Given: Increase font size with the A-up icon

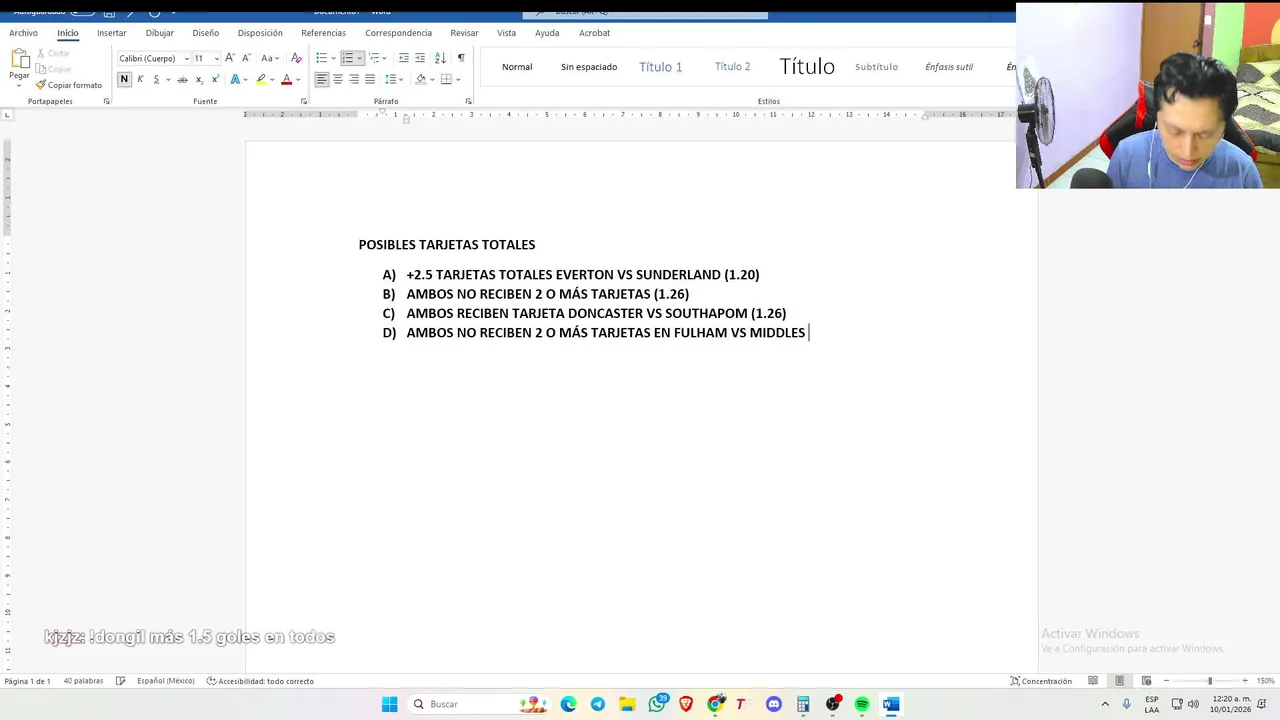Looking at the screenshot, I should [x=230, y=58].
